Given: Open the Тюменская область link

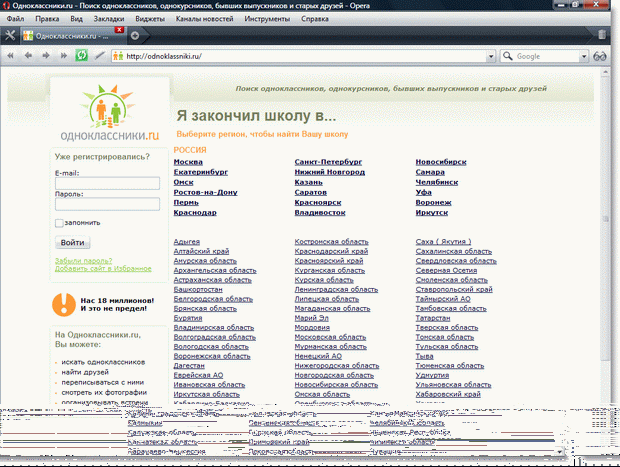Looking at the screenshot, I should 450,366.
